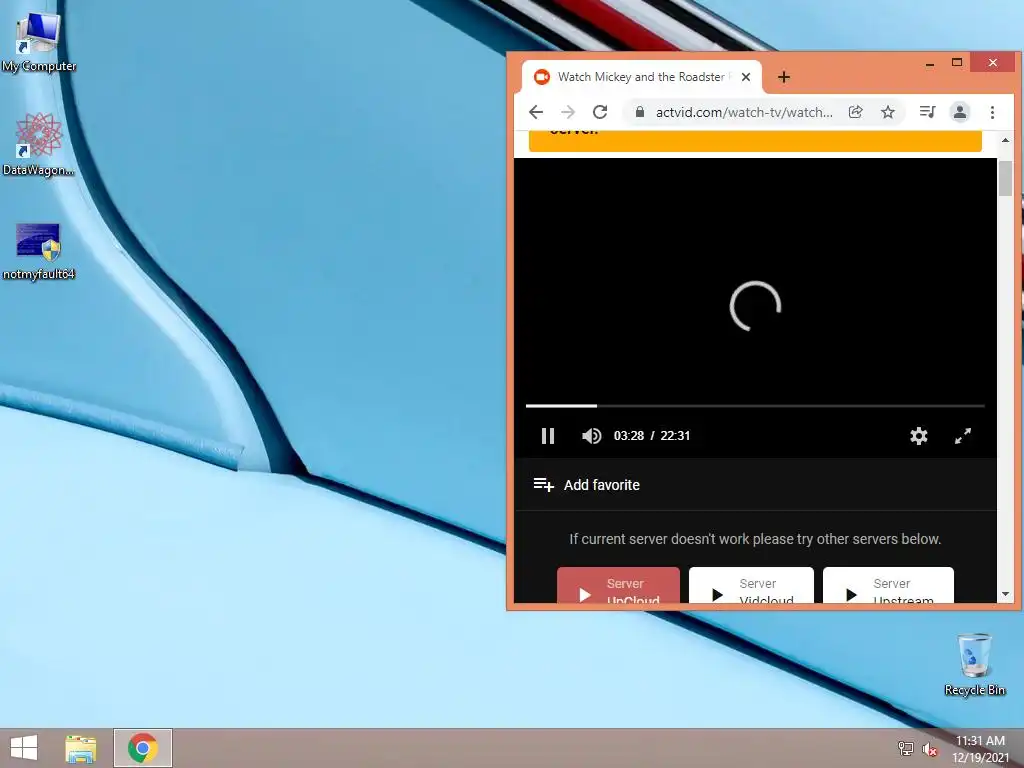
Task: Minimize the Chrome window
Action: click(x=929, y=63)
